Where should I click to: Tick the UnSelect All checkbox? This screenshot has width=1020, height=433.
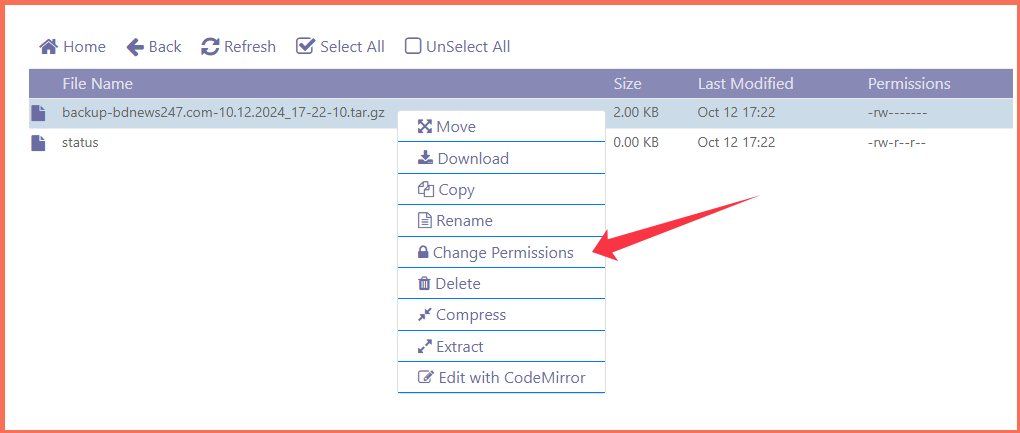pos(412,46)
